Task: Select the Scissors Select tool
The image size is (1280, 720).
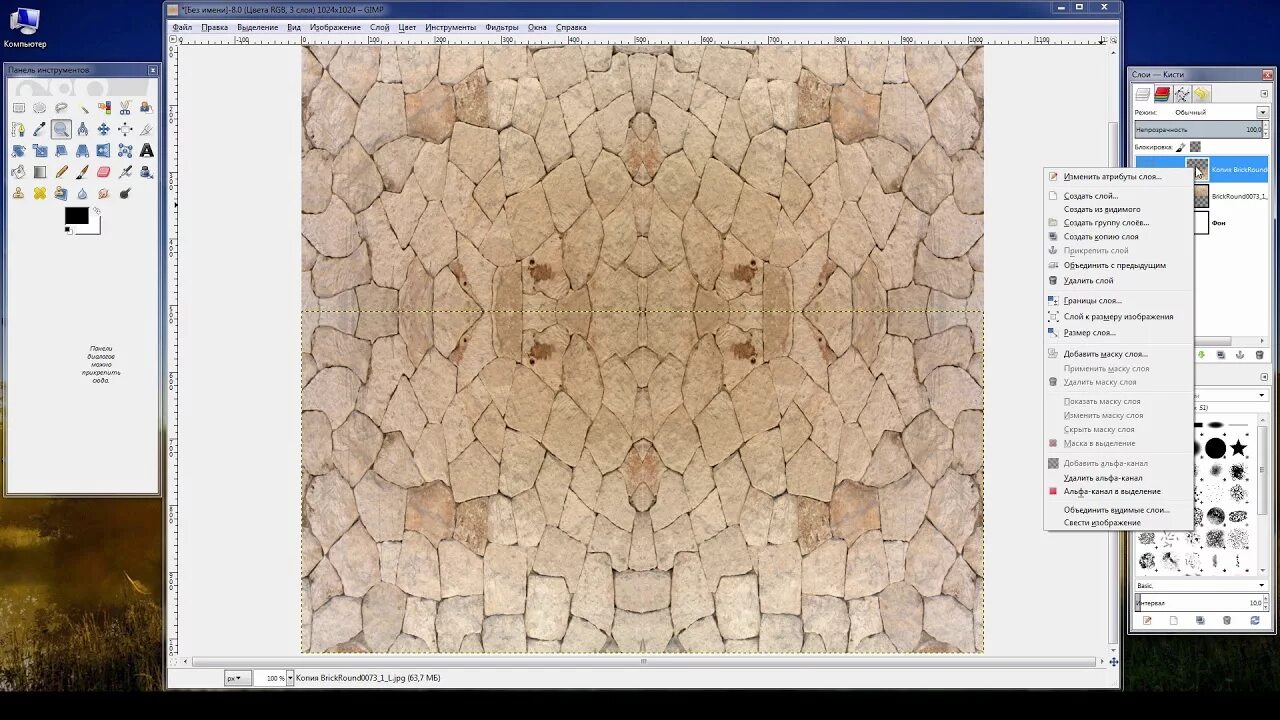Action: (125, 107)
